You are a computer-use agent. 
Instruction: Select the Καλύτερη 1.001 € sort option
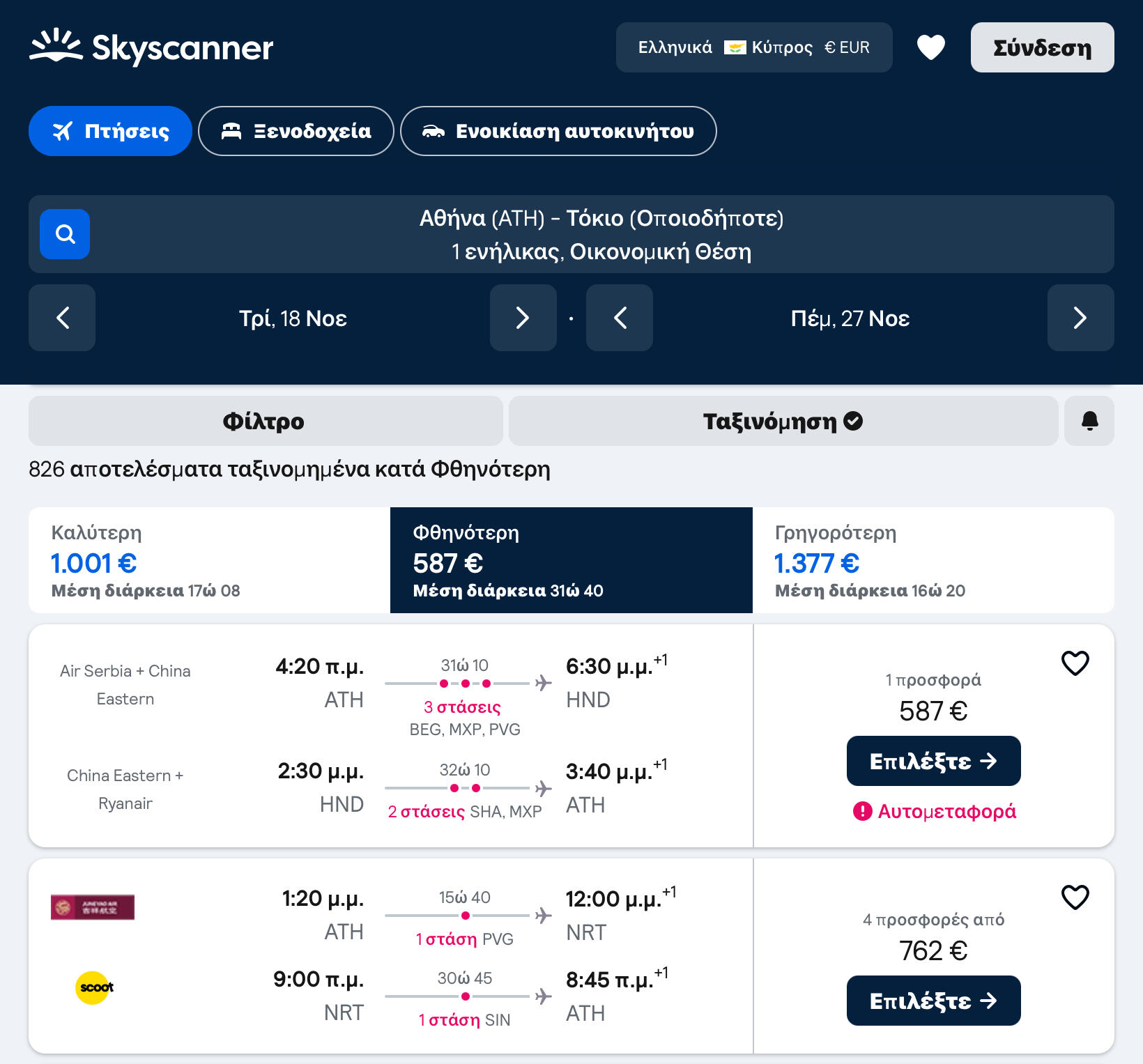(x=209, y=560)
